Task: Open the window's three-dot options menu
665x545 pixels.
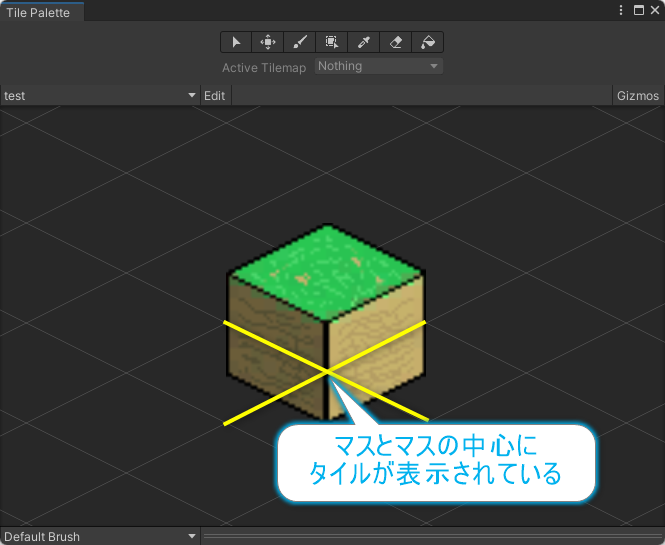Action: click(621, 10)
